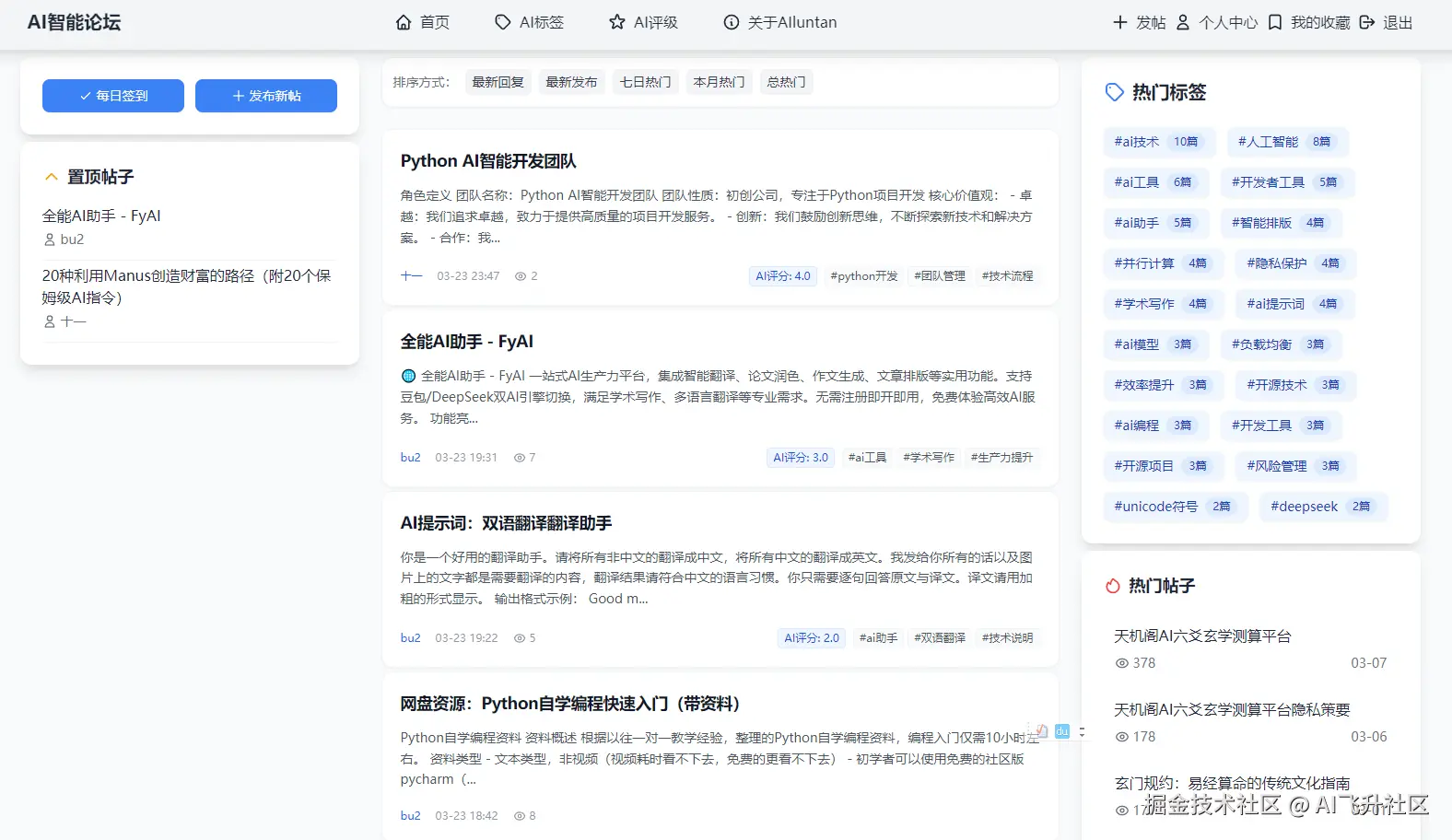Open hot post 天机阁AI六爻玄学测算平台隐私策要

1232,710
